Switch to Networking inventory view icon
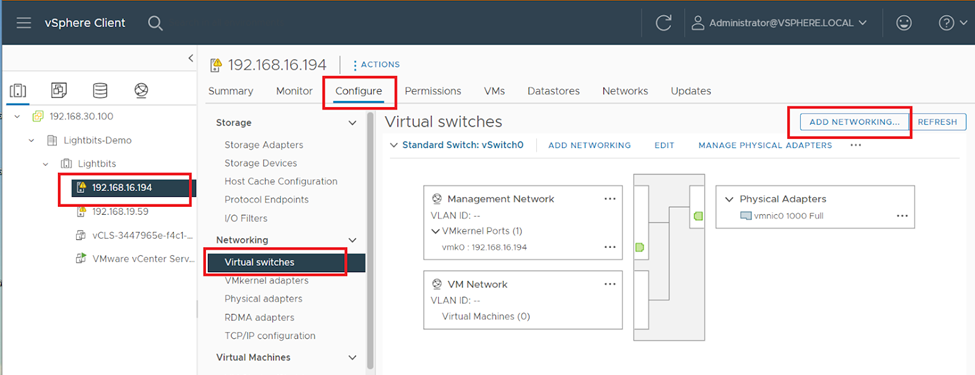This screenshot has width=975, height=375. (x=141, y=90)
